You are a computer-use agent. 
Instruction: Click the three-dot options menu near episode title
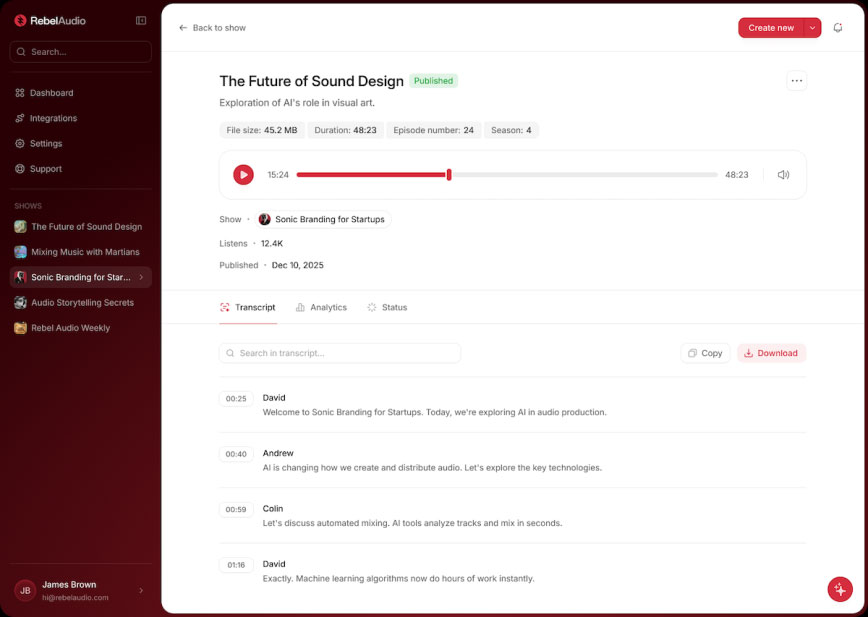click(796, 80)
